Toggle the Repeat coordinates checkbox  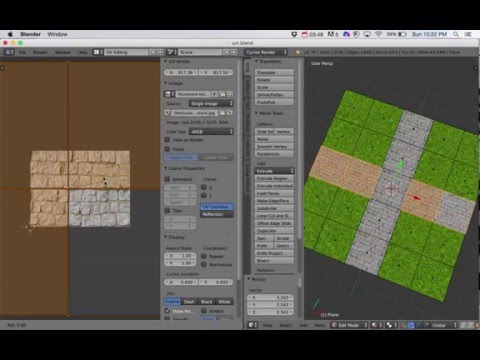(x=204, y=256)
